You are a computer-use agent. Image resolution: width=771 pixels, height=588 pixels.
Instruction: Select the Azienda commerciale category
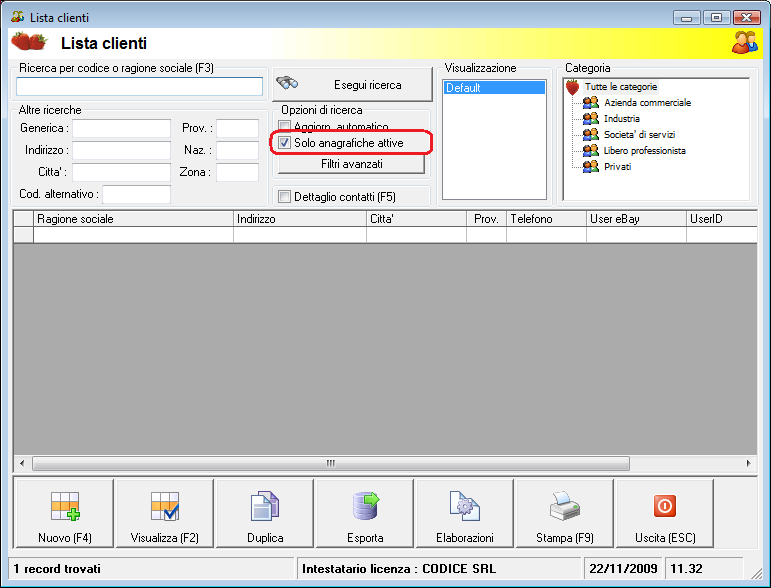point(647,103)
